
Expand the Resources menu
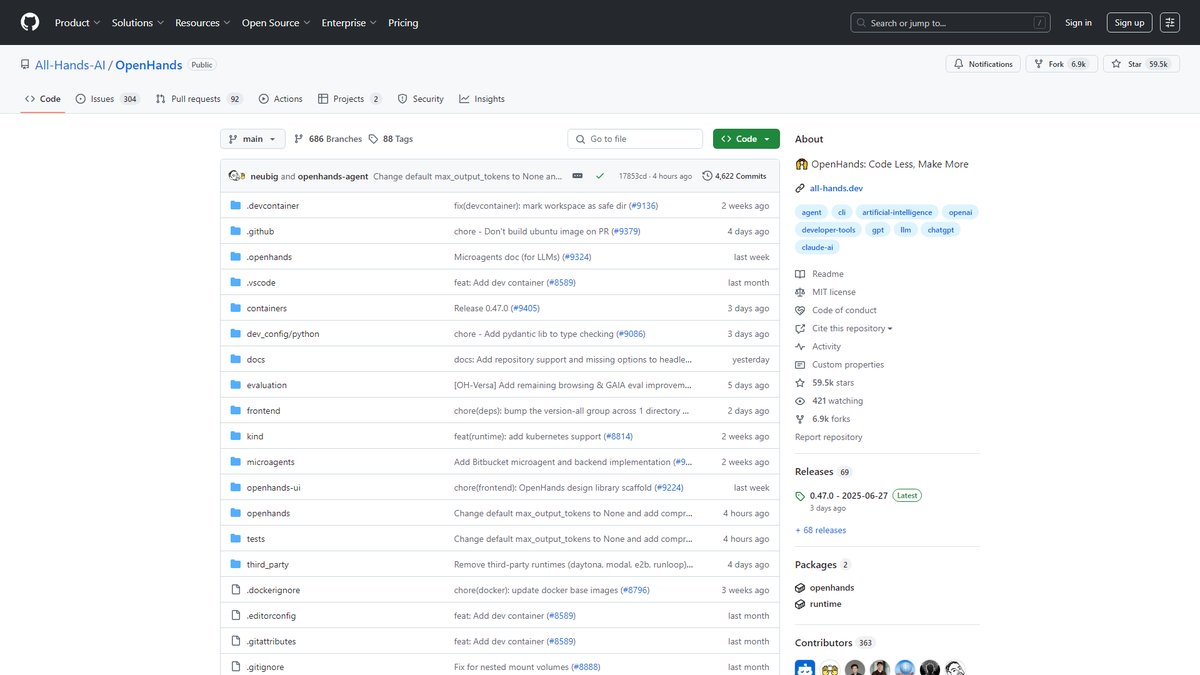pos(202,22)
